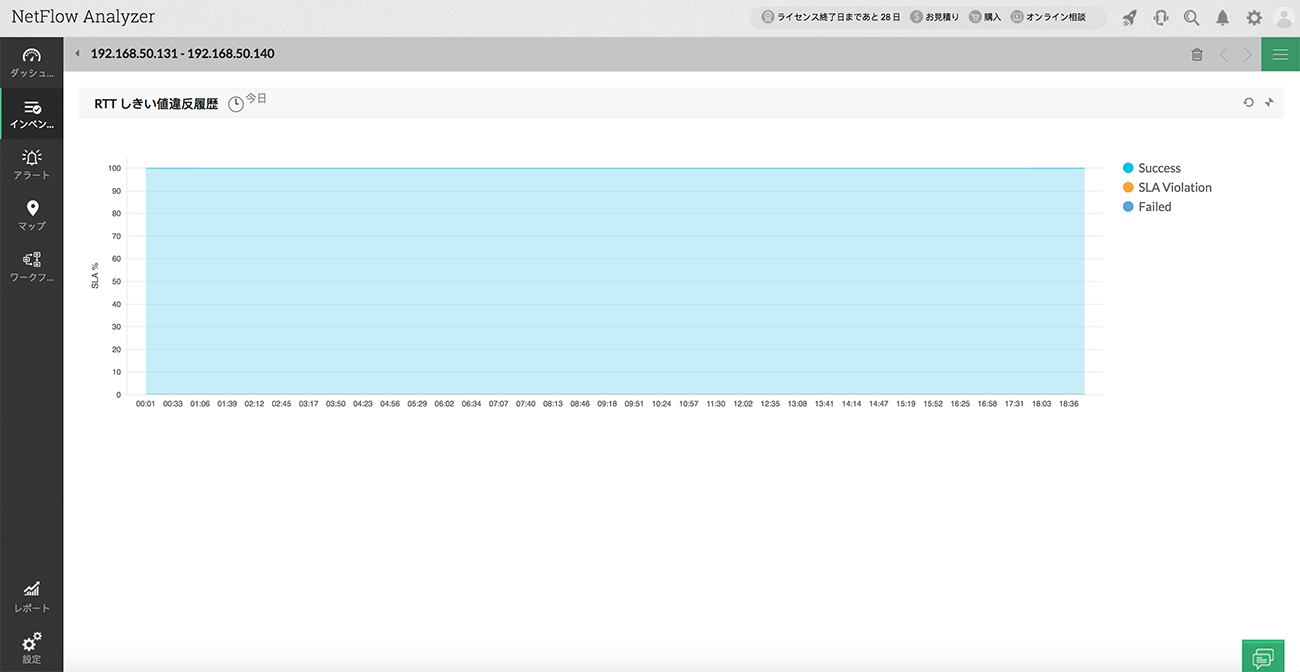1300x672 pixels.
Task: Open the green hamburger menu
Action: (x=1280, y=55)
